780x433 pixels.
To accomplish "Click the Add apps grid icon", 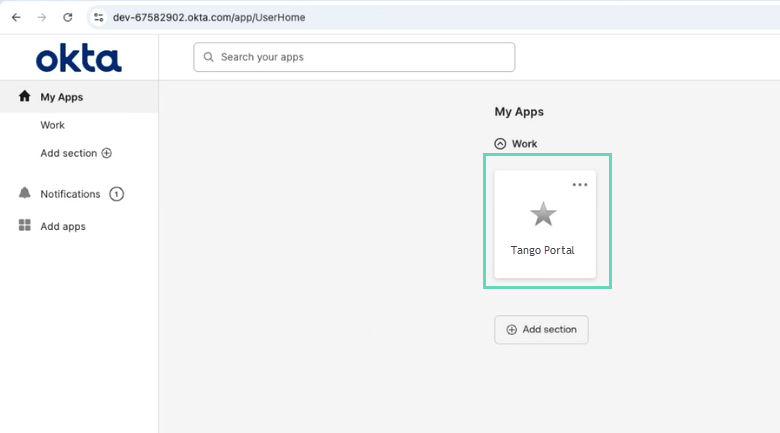I will pyautogui.click(x=25, y=226).
